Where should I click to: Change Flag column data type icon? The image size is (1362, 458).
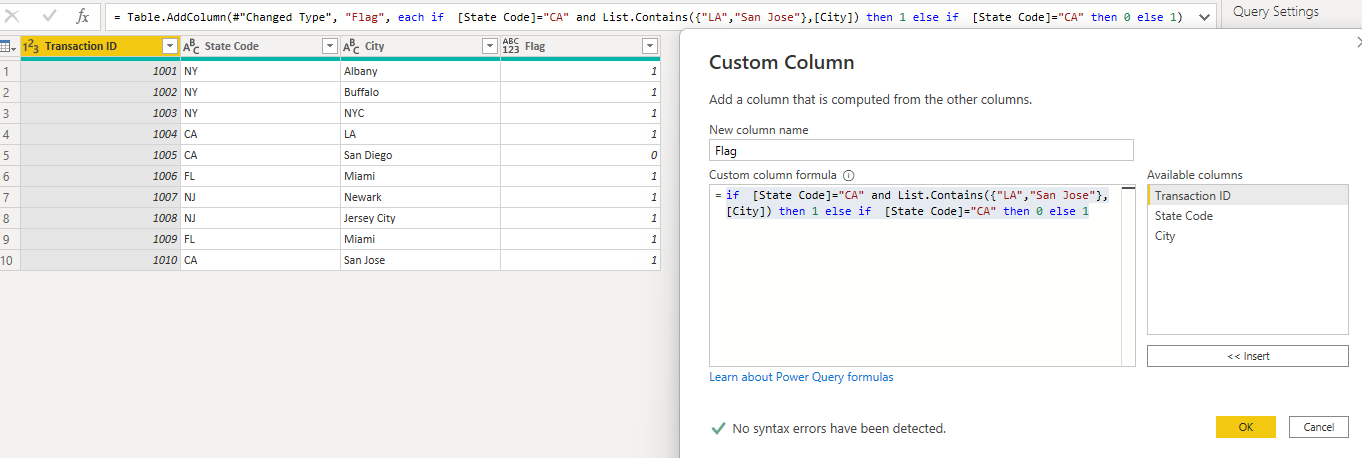click(x=512, y=46)
